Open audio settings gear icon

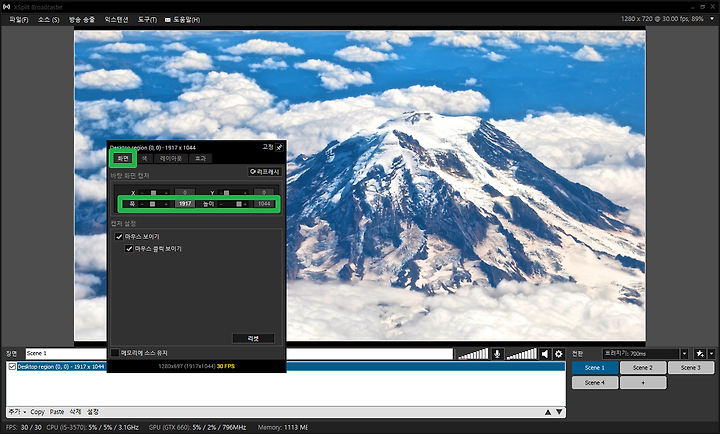[x=559, y=354]
